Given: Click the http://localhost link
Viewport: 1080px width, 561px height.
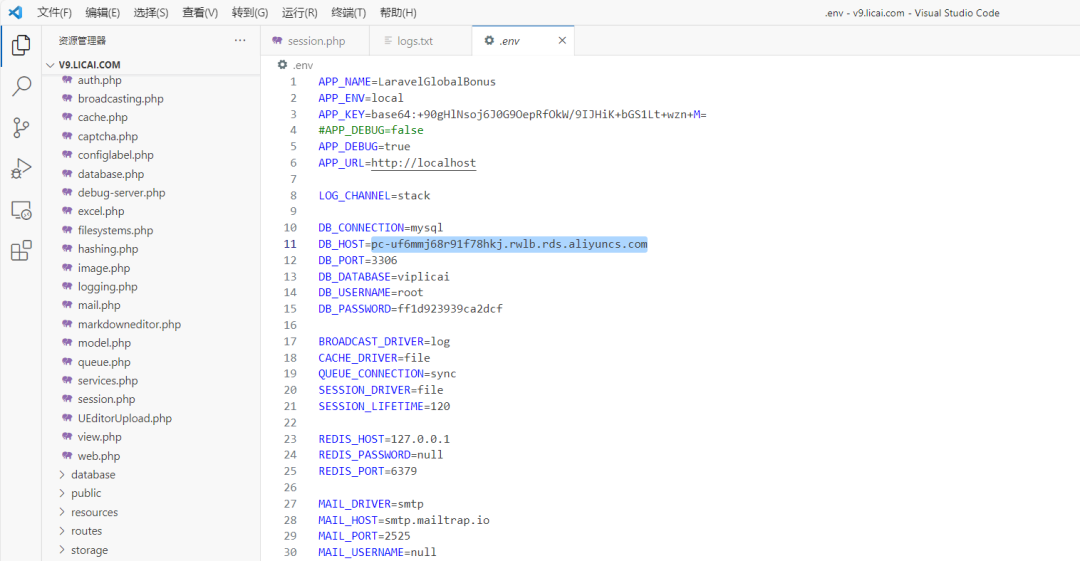Looking at the screenshot, I should (x=424, y=163).
